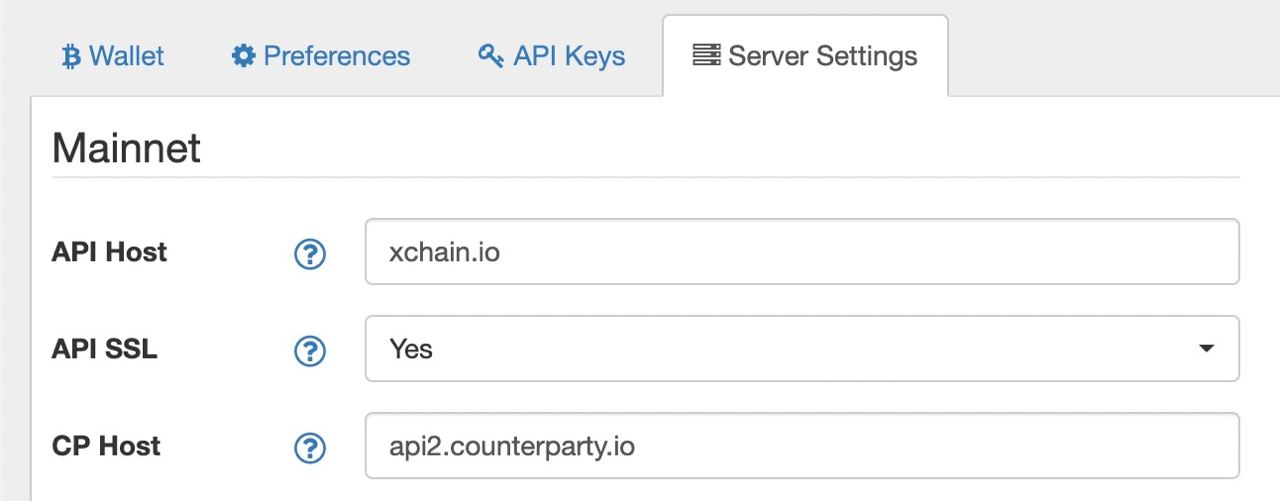This screenshot has height=501, width=1280.
Task: Click the server icon beside Server Settings
Action: point(706,55)
